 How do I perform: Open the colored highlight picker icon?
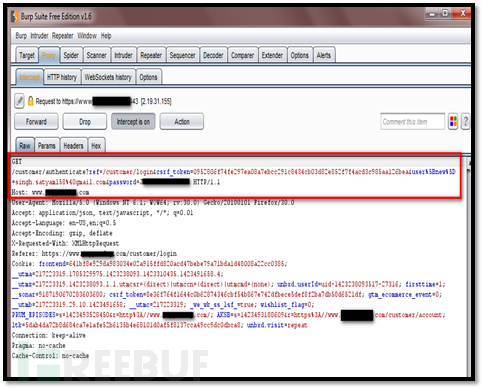[x=453, y=121]
